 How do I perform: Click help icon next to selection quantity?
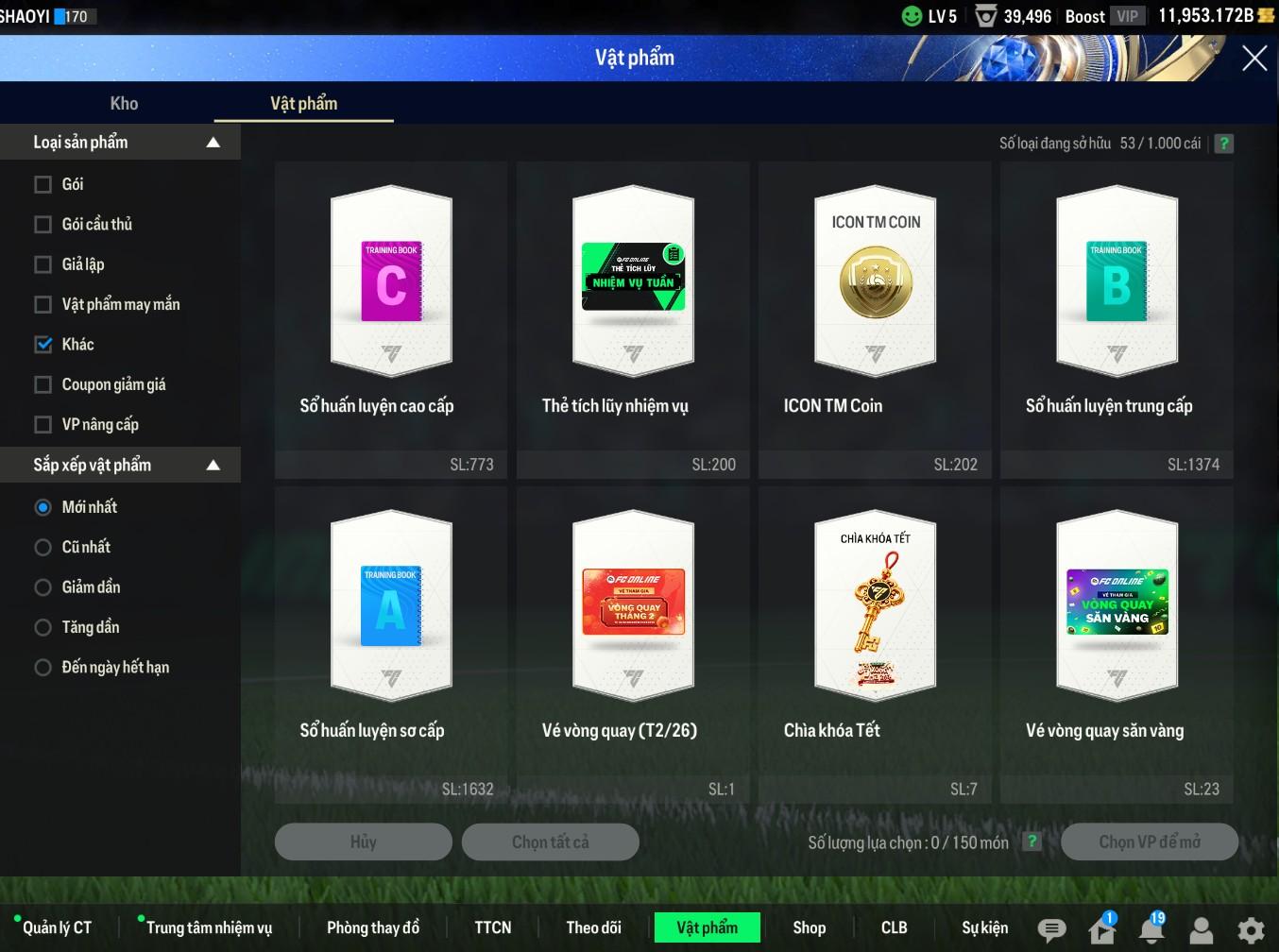tap(1032, 841)
